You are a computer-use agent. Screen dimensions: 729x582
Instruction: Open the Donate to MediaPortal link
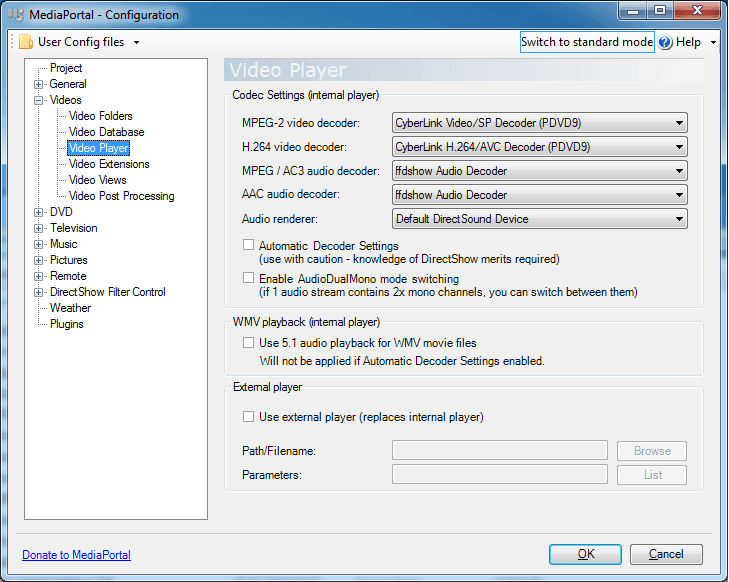pyautogui.click(x=76, y=555)
